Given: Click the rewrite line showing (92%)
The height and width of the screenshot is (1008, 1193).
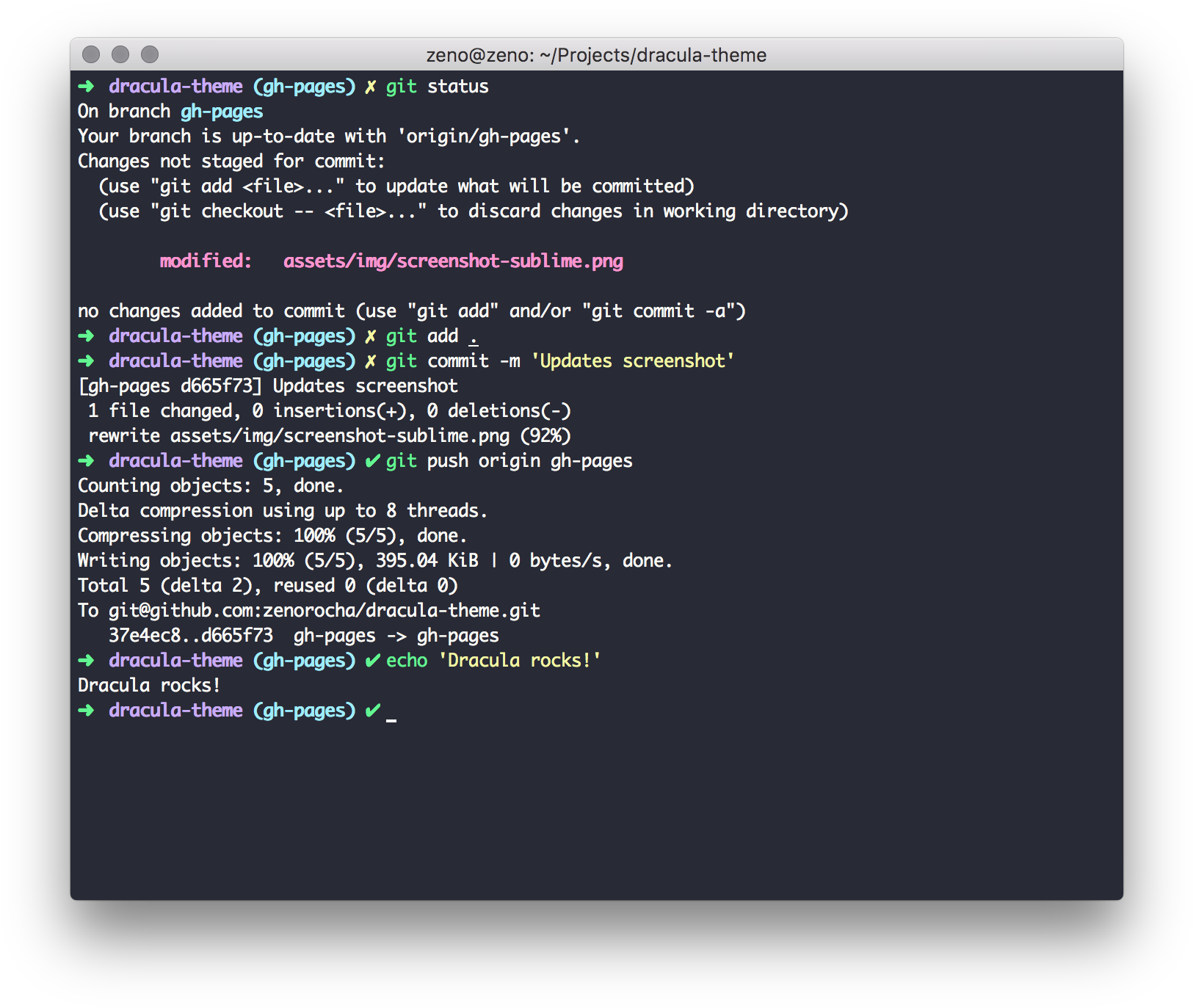Looking at the screenshot, I should 329,436.
